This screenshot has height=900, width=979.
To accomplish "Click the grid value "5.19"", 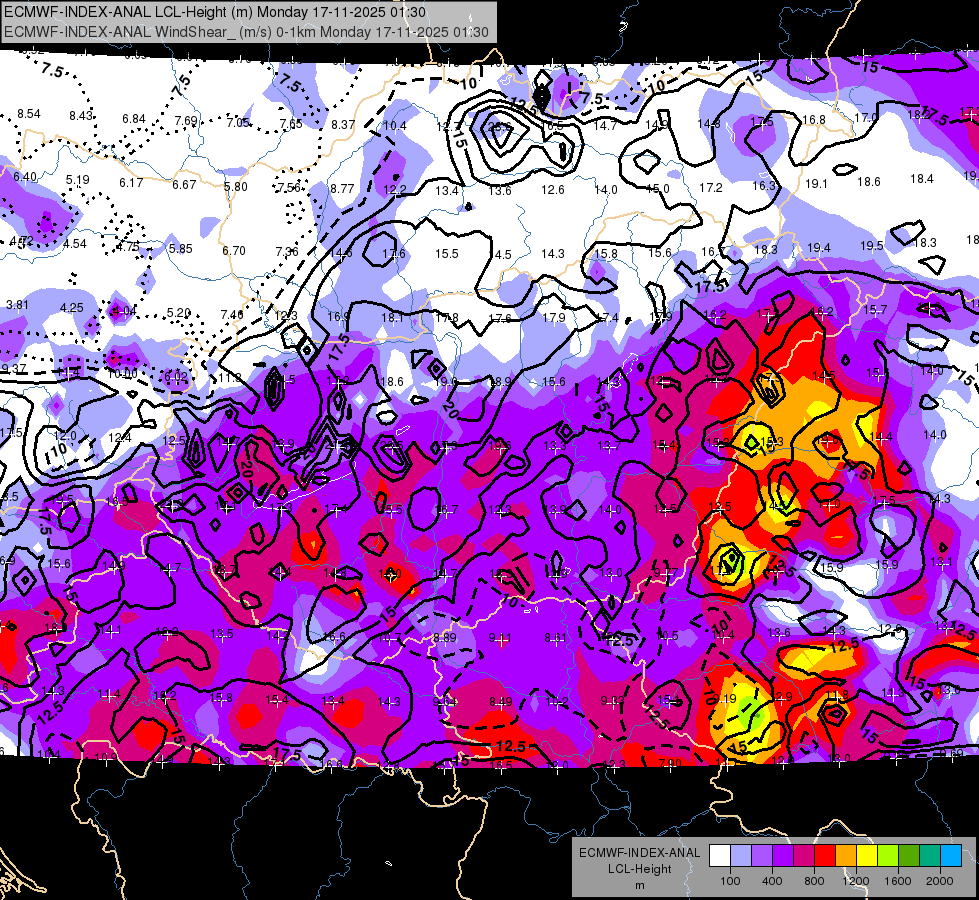I will [78, 180].
